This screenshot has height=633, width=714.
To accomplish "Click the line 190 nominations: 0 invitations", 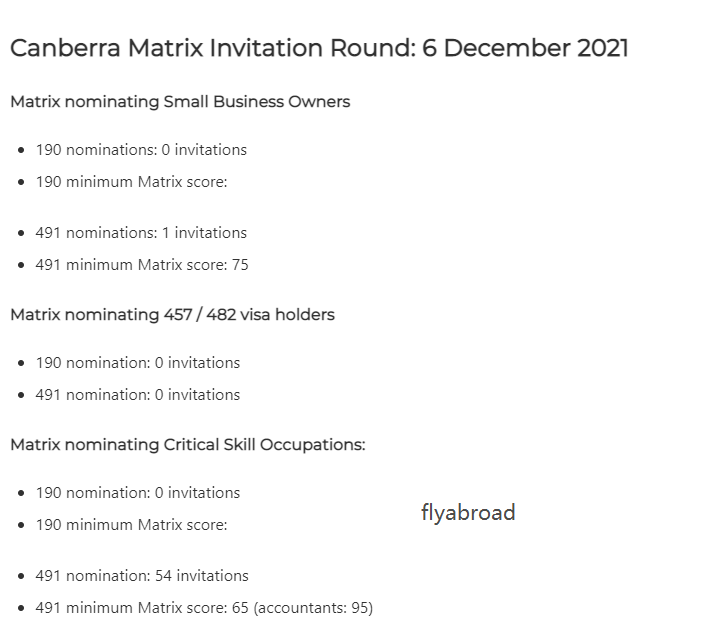I will tap(141, 150).
